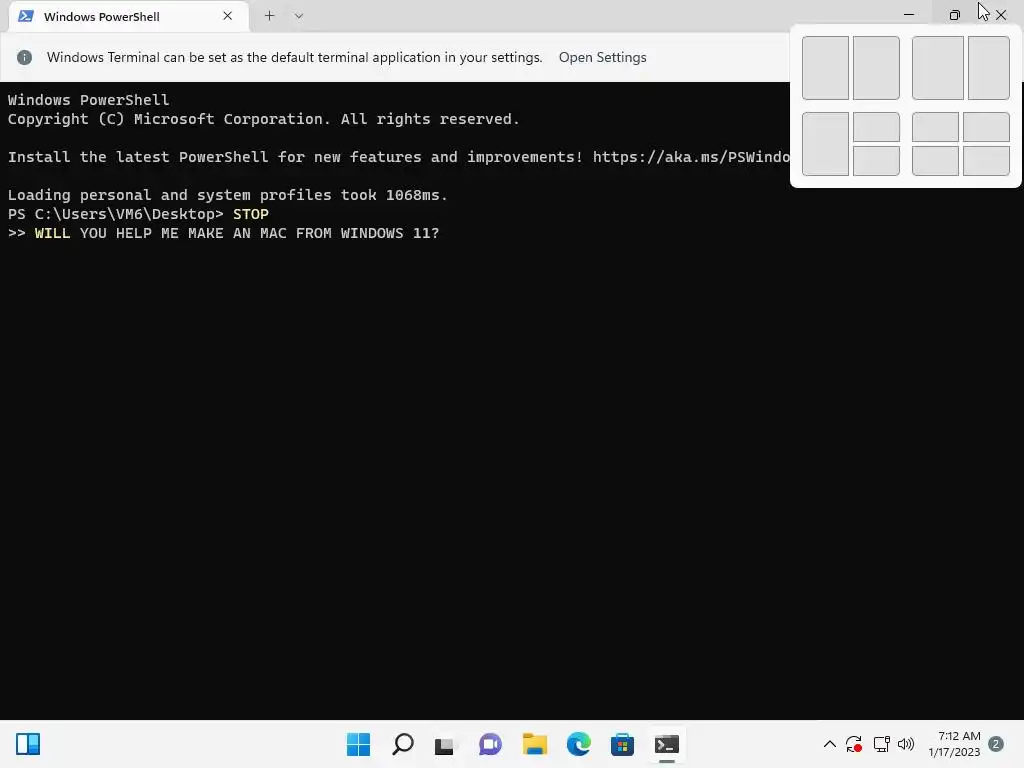Viewport: 1024px width, 768px height.
Task: Select the Windows PowerShell tab
Action: [129, 16]
